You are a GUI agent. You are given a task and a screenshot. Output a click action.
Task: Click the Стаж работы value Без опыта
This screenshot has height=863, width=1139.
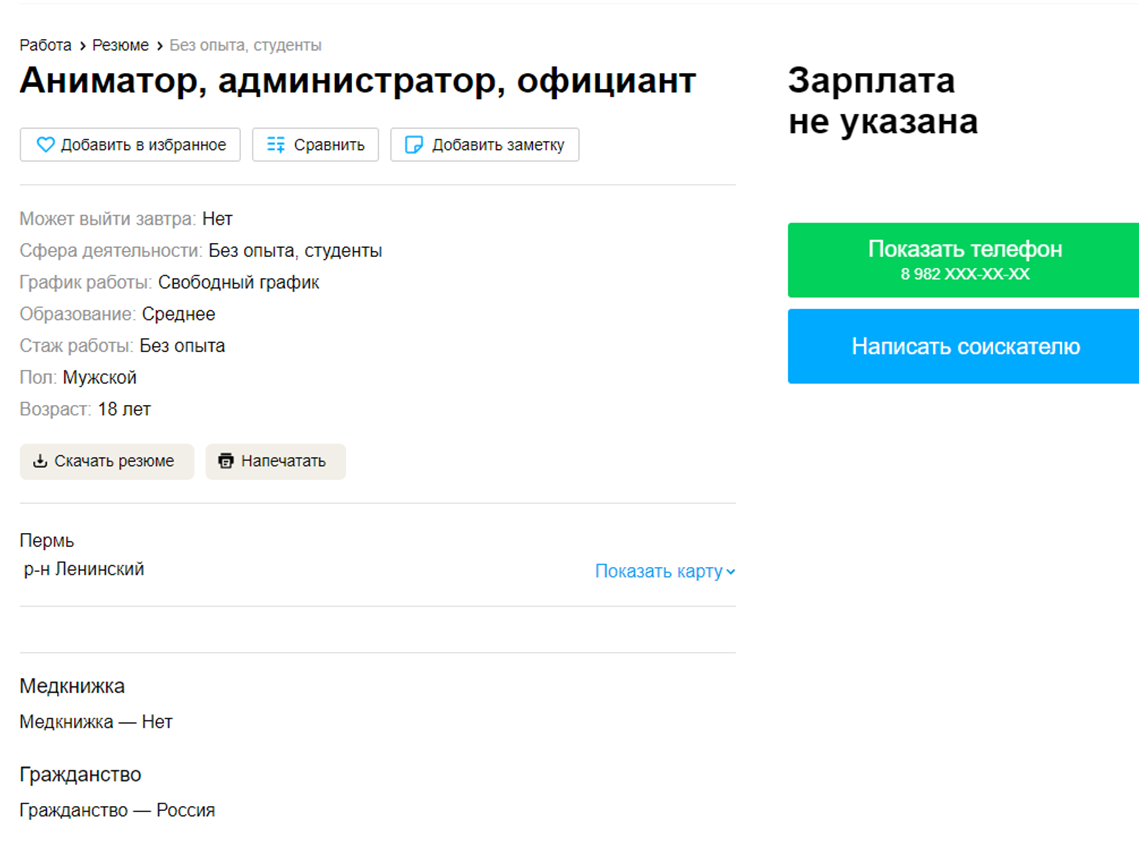click(x=182, y=346)
